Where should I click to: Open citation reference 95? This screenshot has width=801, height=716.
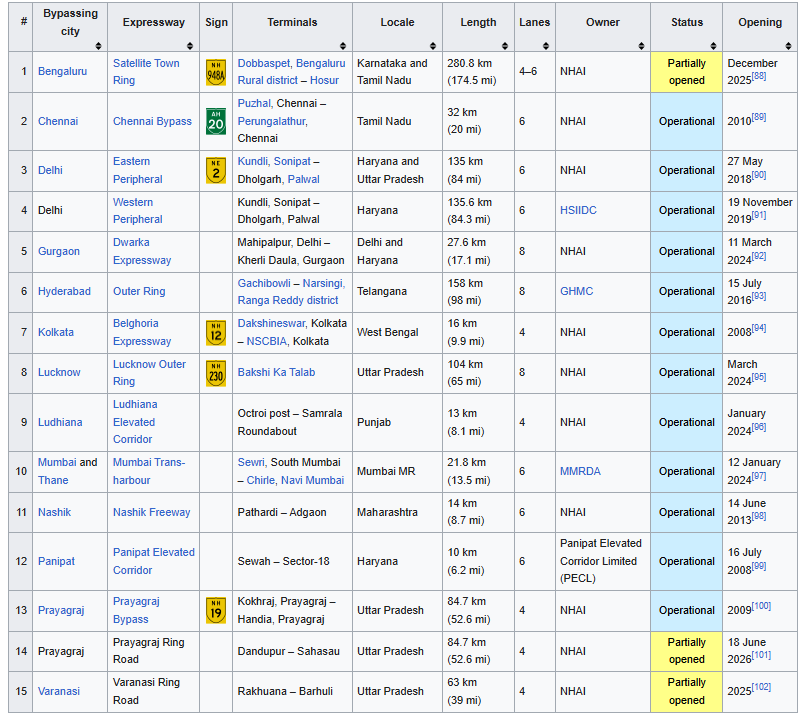[759, 377]
